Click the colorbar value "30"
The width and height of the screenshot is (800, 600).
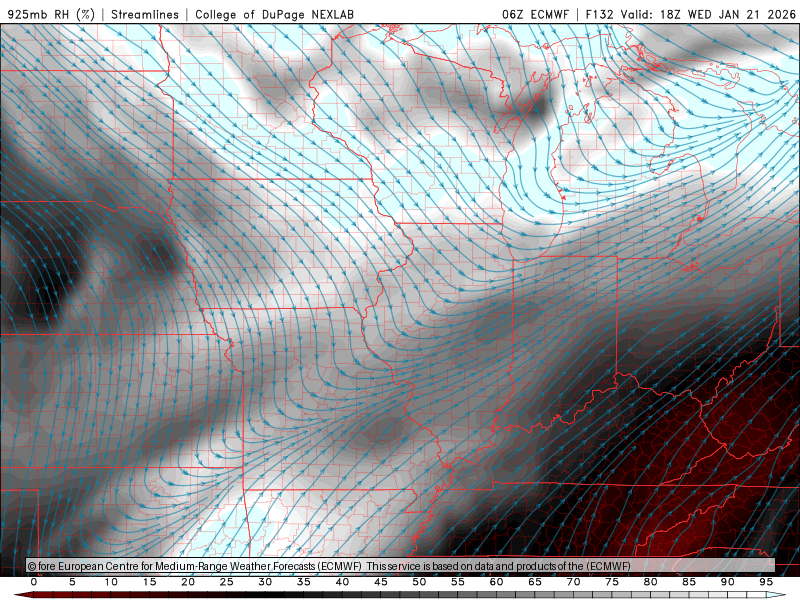265,582
